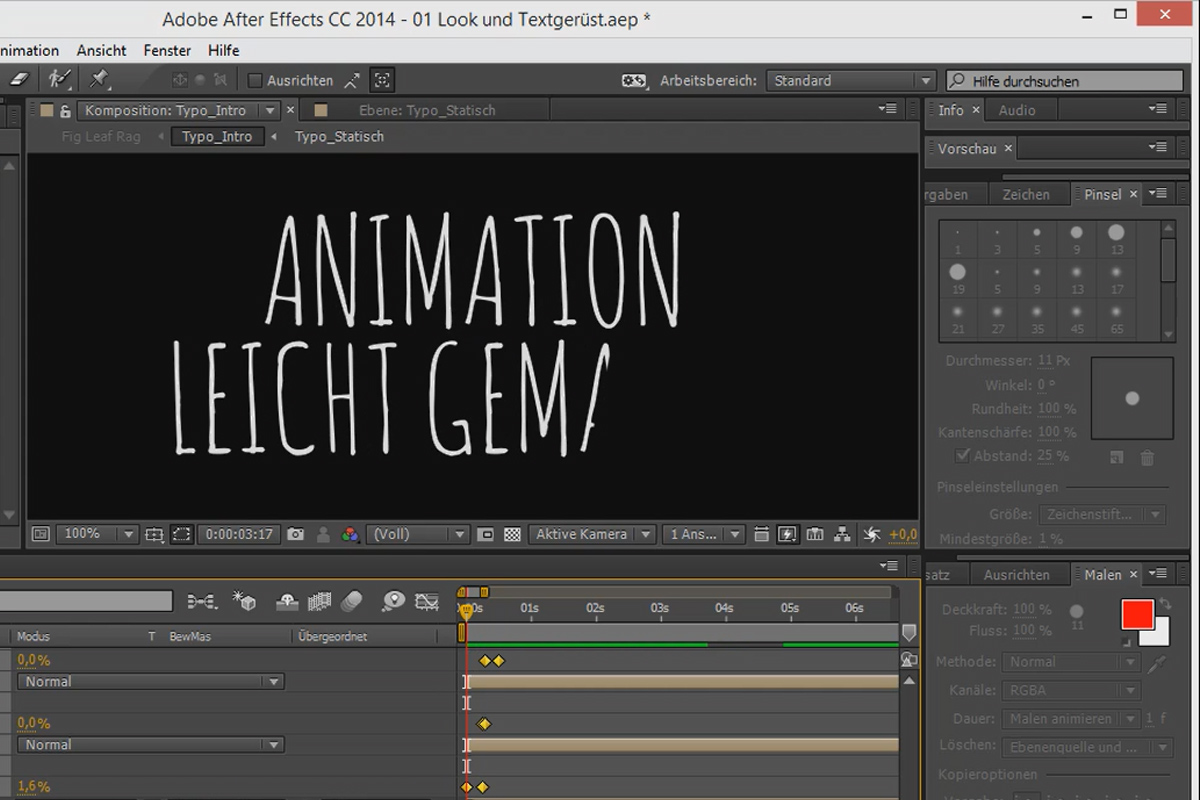This screenshot has width=1200, height=800.
Task: Take a snapshot with the camera icon
Action: point(295,535)
